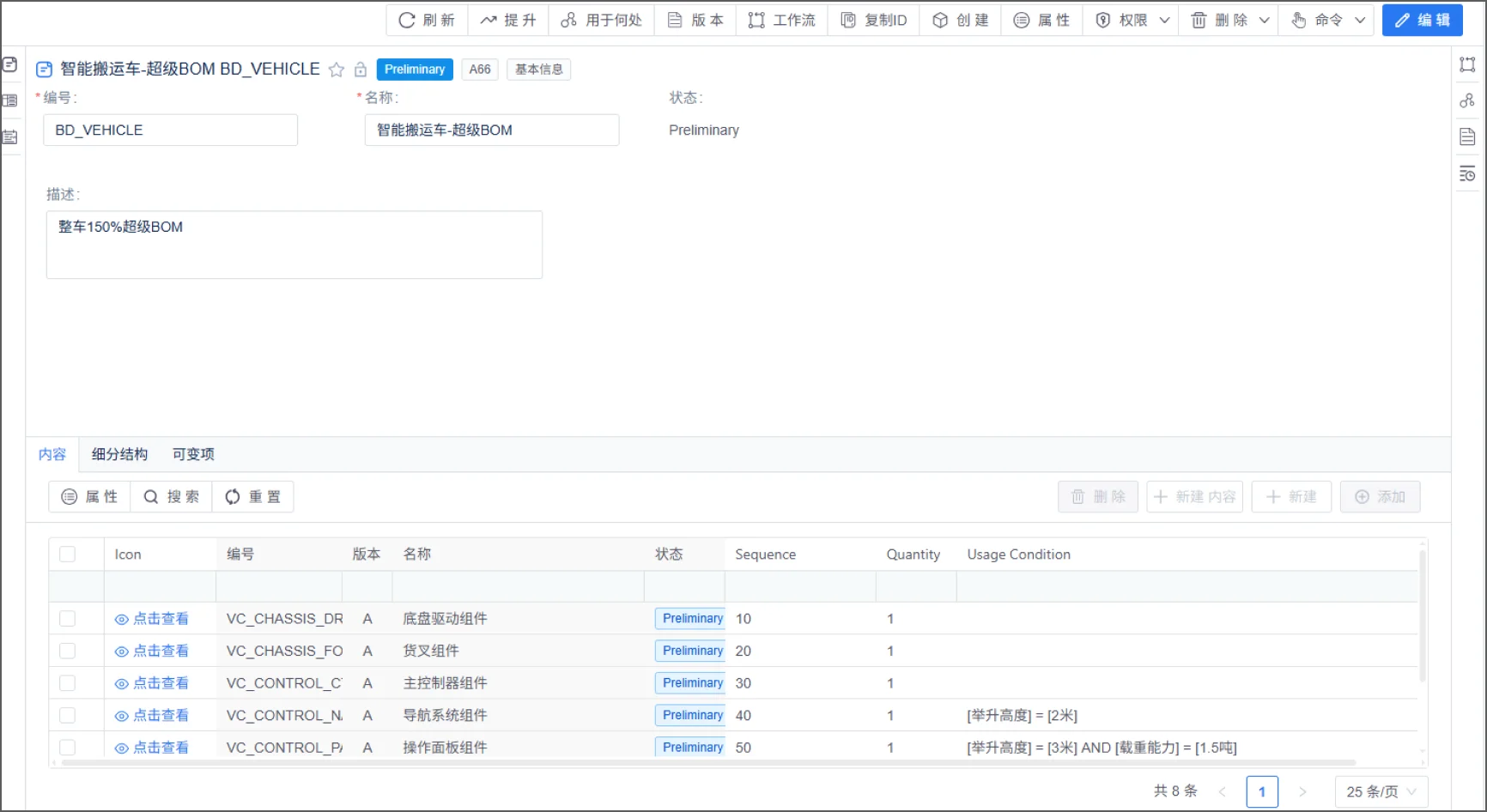Click the 搜索 search button
This screenshot has width=1487, height=812.
[171, 497]
